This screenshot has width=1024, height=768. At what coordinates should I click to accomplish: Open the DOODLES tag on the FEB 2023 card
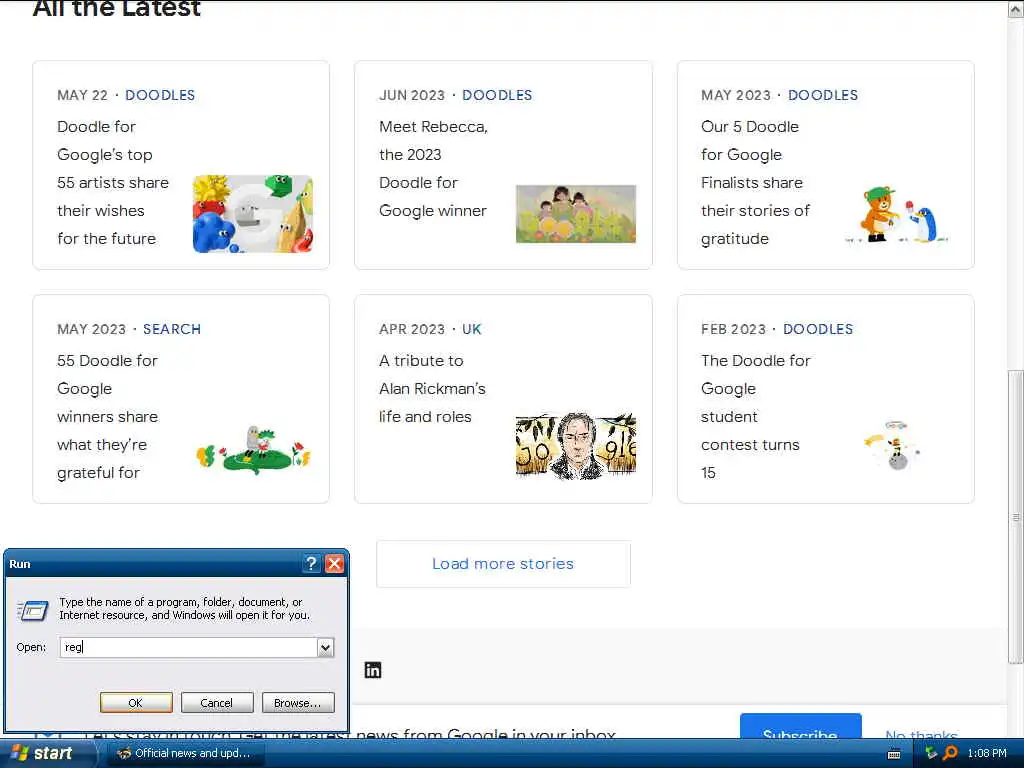(818, 329)
